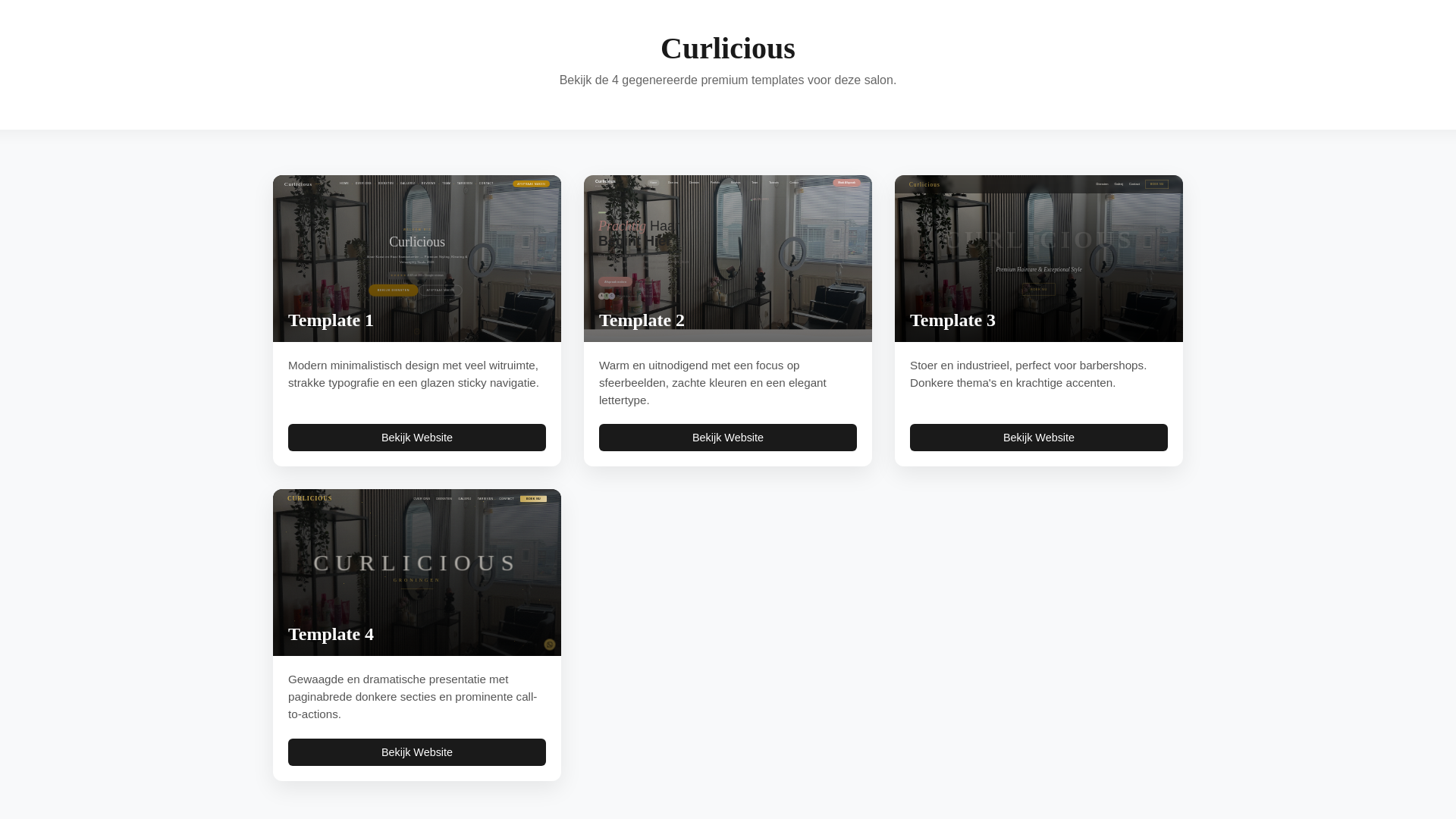Click the Template 4 title label
This screenshot has width=1456, height=819.
(x=331, y=634)
